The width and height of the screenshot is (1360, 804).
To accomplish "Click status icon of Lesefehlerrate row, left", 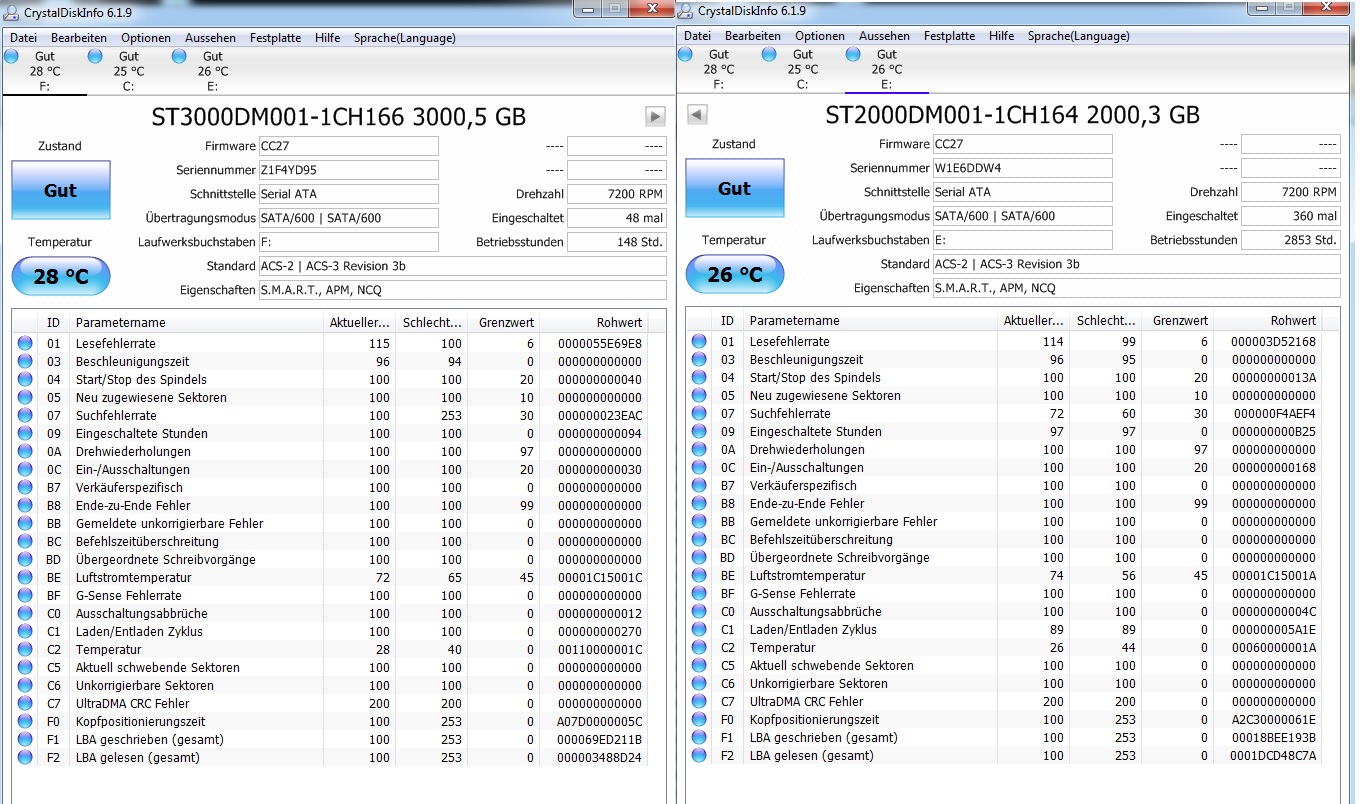I will click(x=24, y=343).
